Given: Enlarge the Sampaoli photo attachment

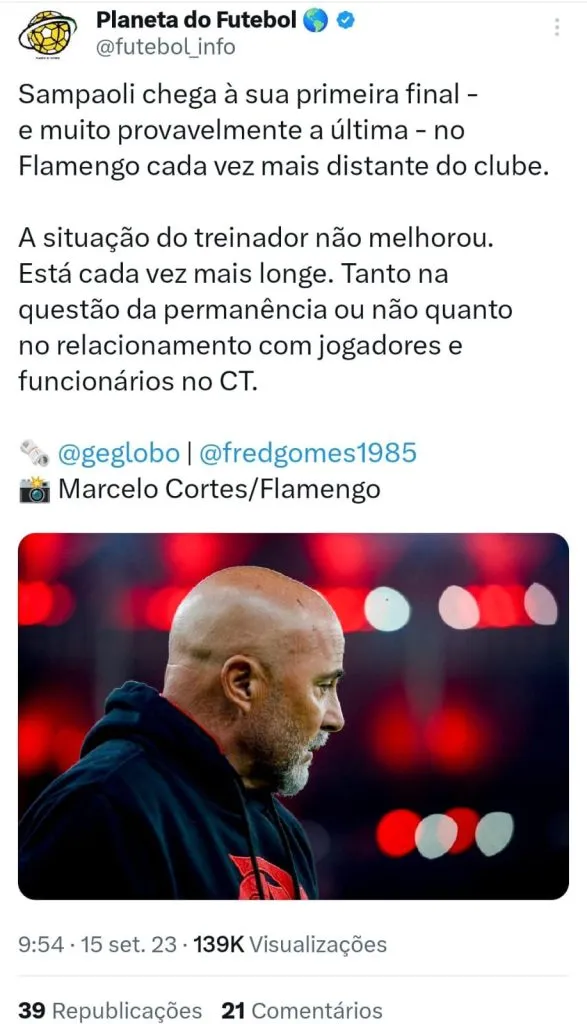Looking at the screenshot, I should 293,716.
